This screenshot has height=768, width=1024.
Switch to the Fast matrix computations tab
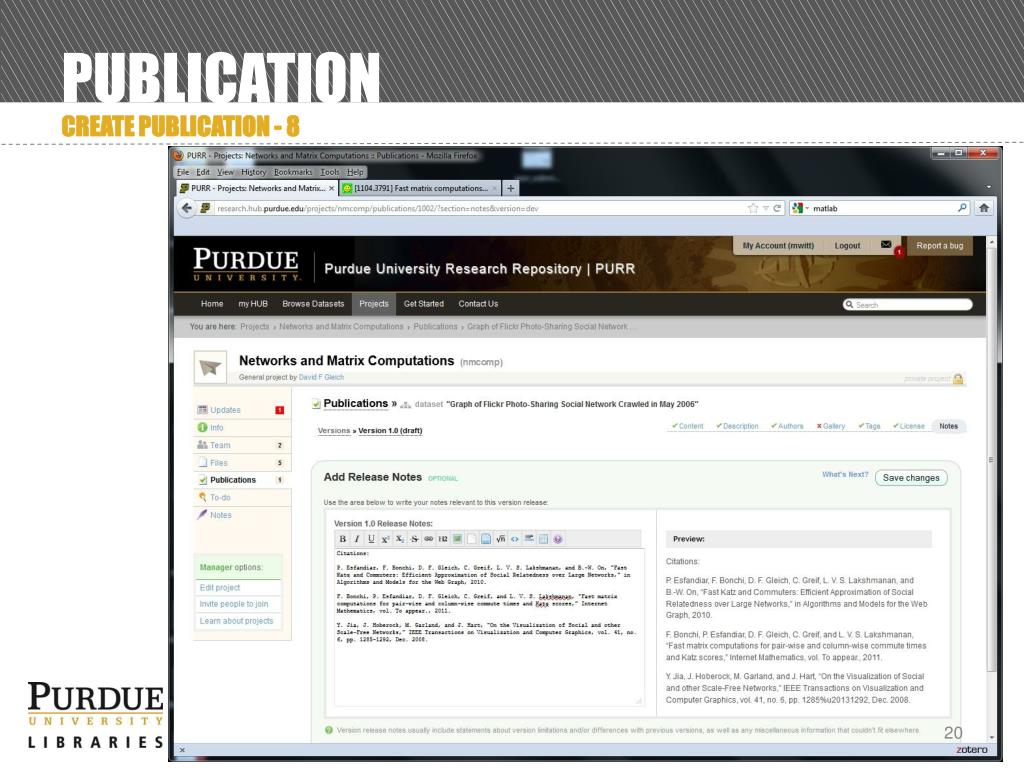point(421,188)
